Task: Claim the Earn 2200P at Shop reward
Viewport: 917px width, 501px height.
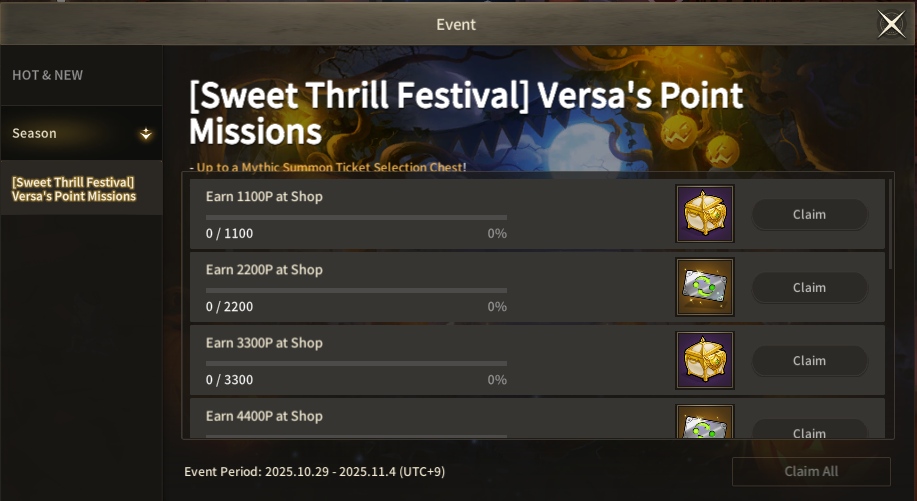Action: click(x=809, y=287)
